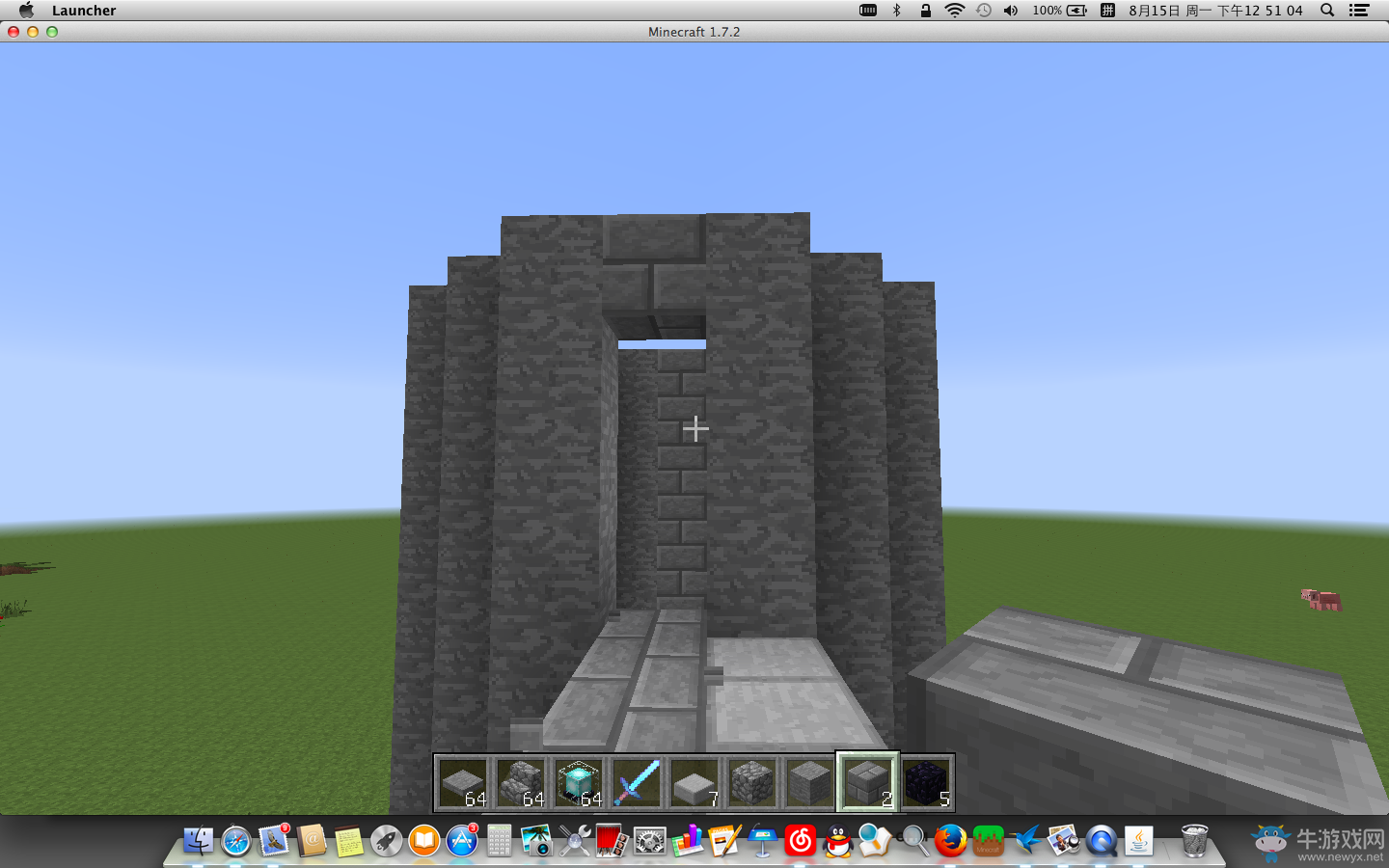Click the Minecraft grass block Dock icon
Image resolution: width=1389 pixels, height=868 pixels.
(x=989, y=840)
